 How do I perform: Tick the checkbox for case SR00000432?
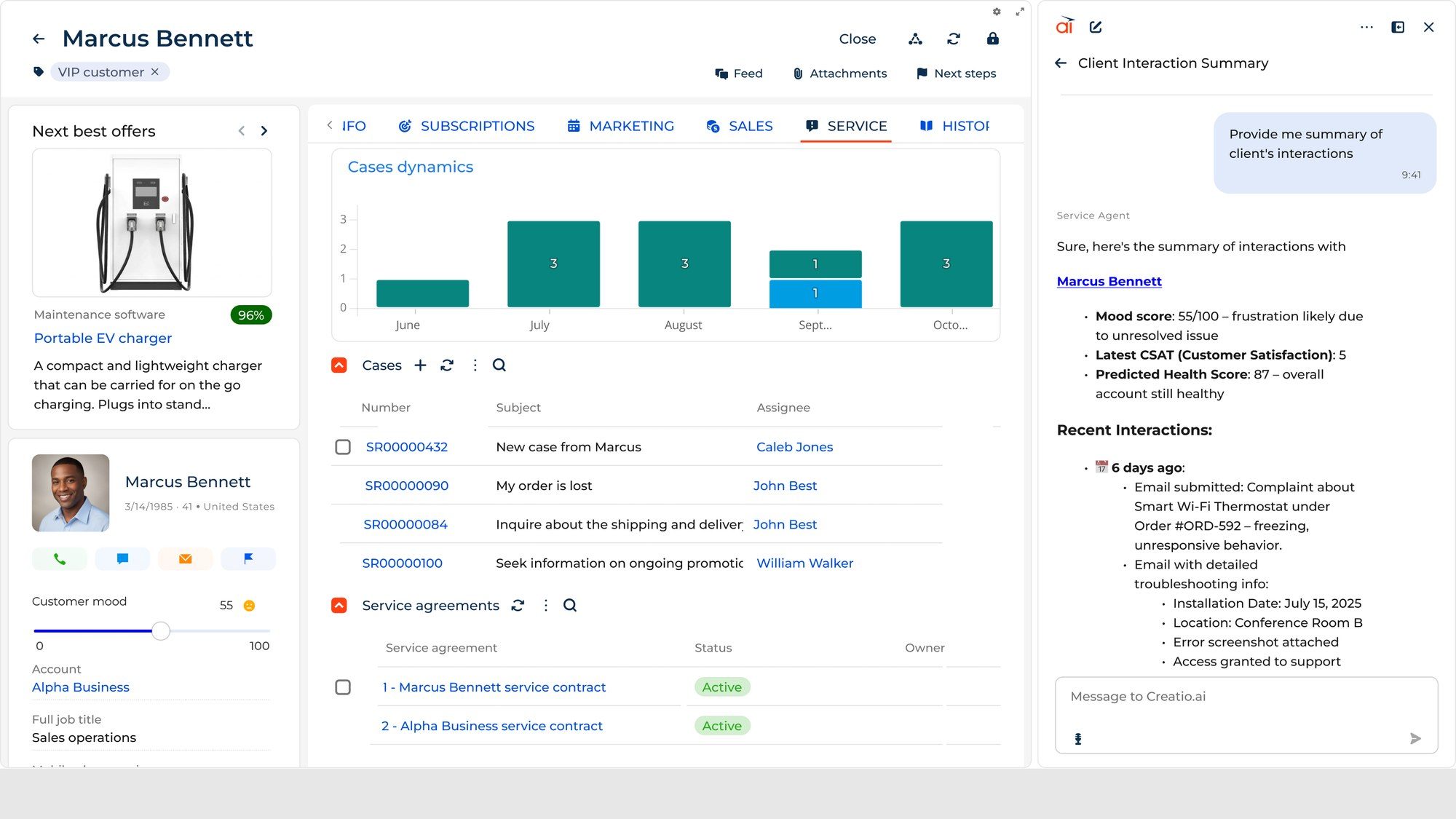click(x=343, y=447)
